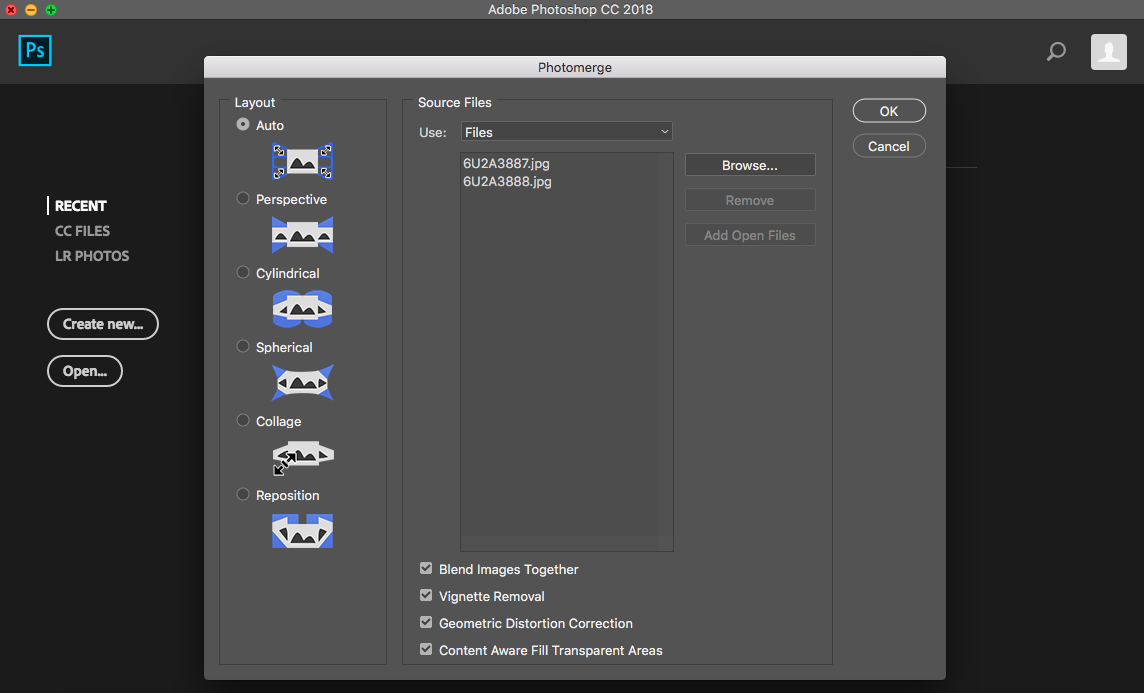Open the search magnifier icon

click(x=1056, y=52)
